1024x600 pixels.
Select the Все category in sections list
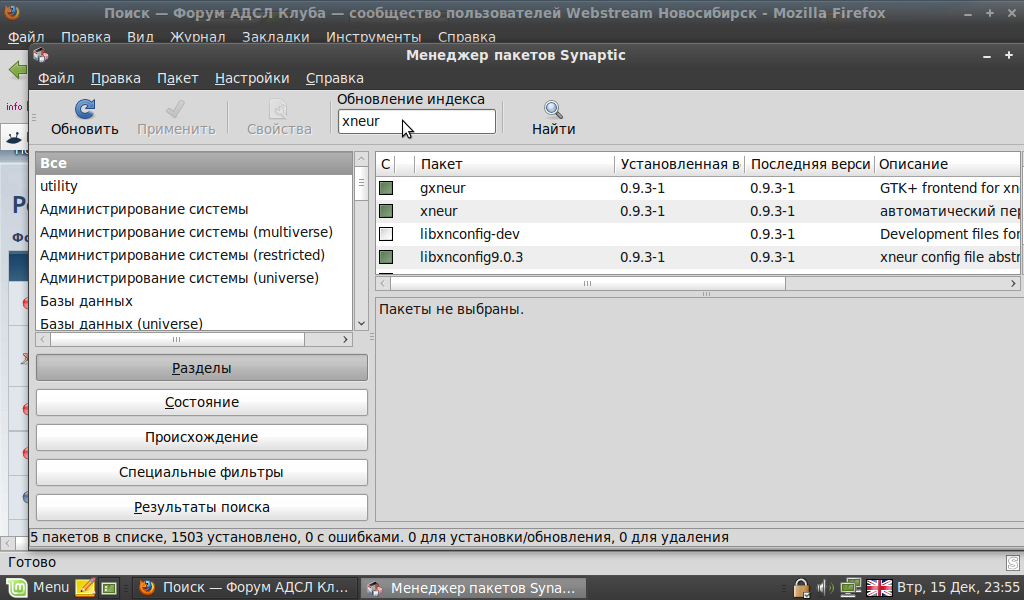tap(194, 163)
